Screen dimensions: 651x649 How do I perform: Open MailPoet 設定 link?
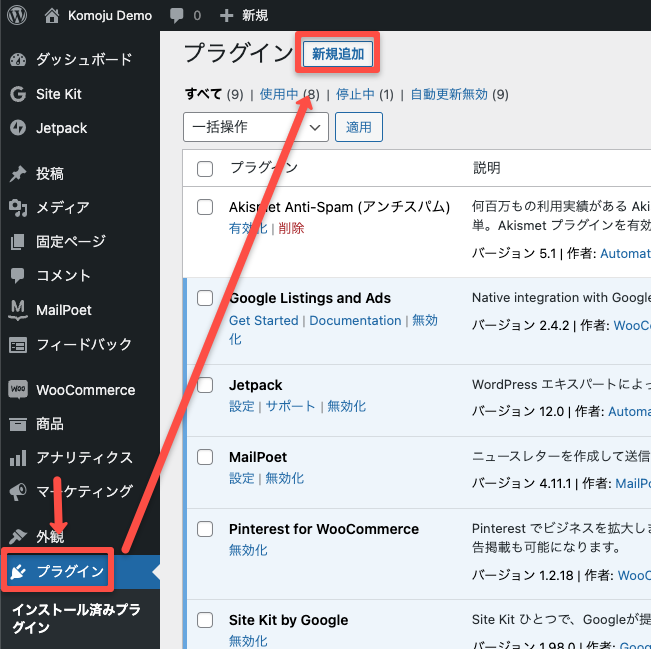coord(242,478)
